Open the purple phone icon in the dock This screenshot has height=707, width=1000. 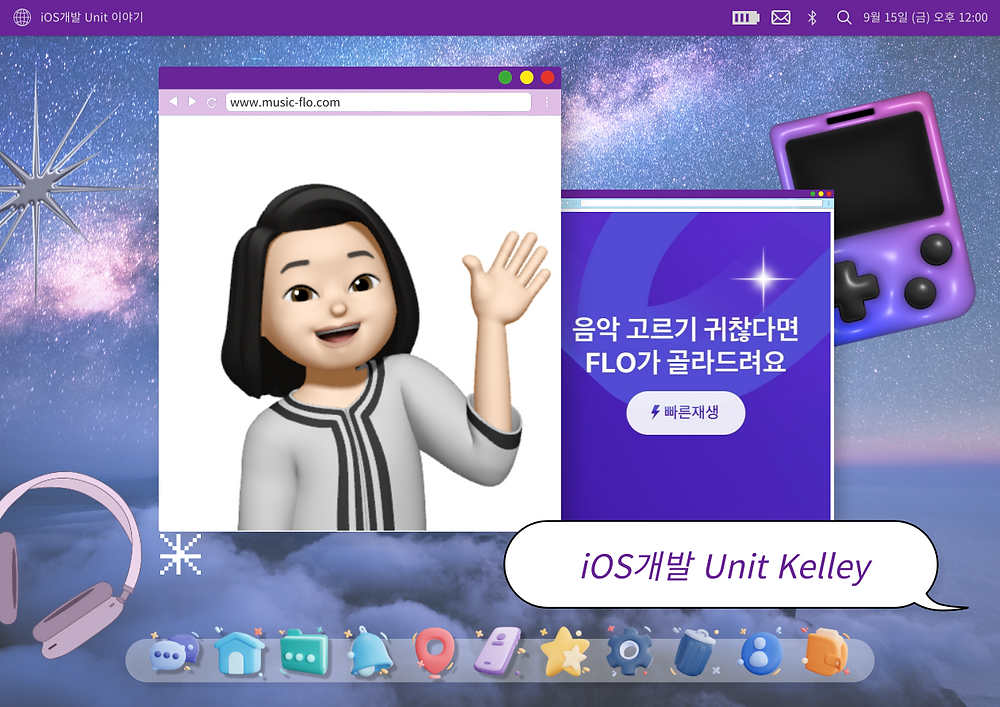(498, 652)
